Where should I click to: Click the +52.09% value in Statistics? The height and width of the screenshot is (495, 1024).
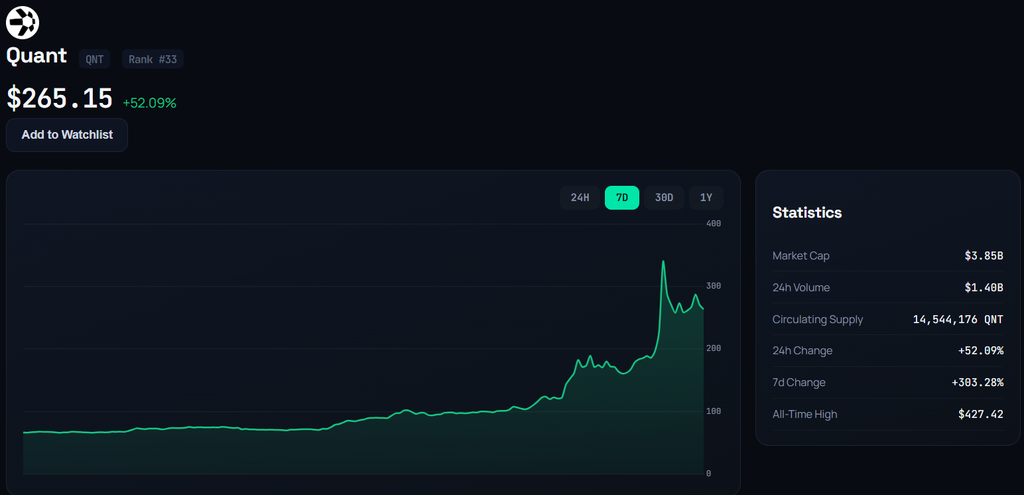[x=981, y=351]
